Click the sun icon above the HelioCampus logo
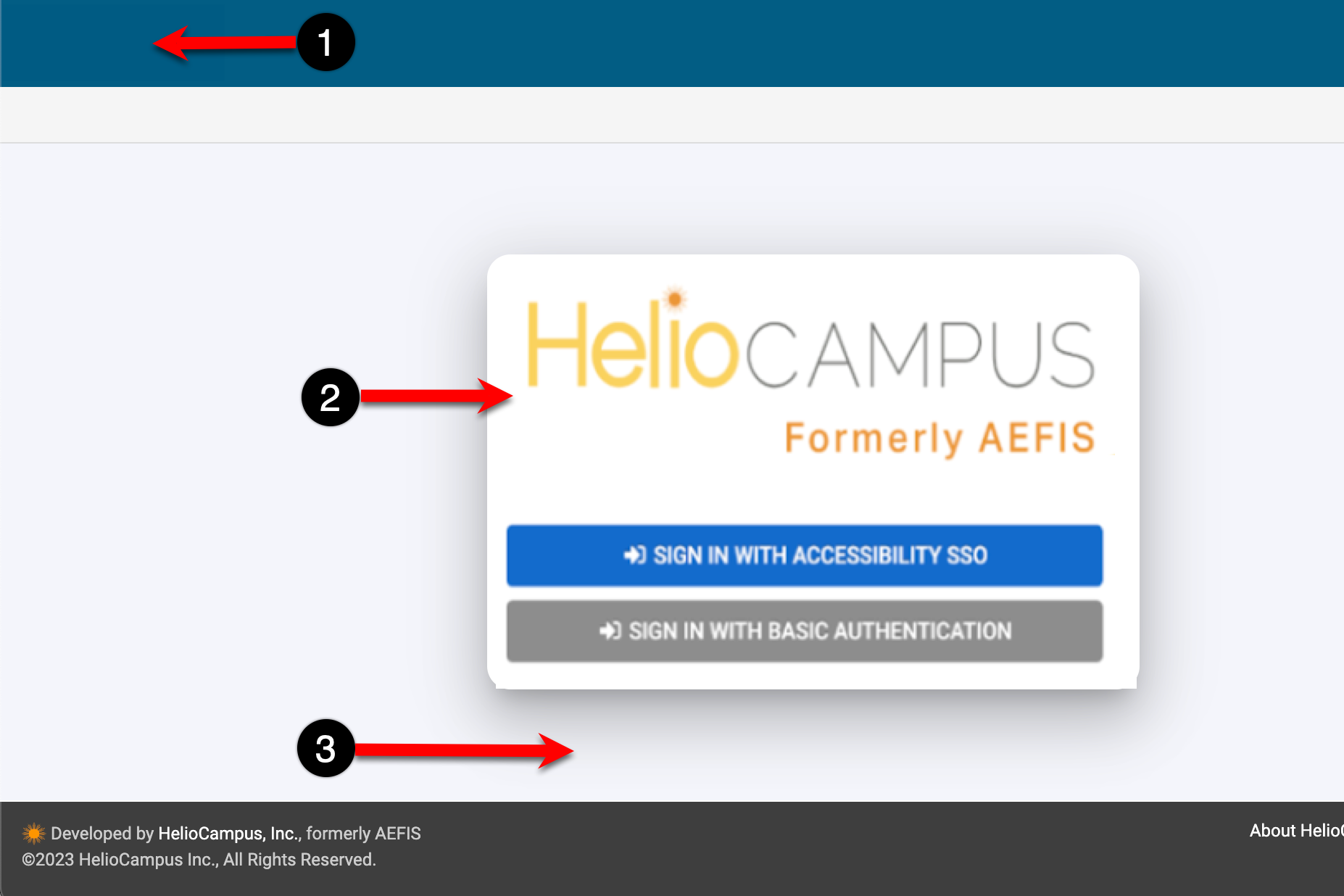Viewport: 1344px width, 896px height. 675,298
